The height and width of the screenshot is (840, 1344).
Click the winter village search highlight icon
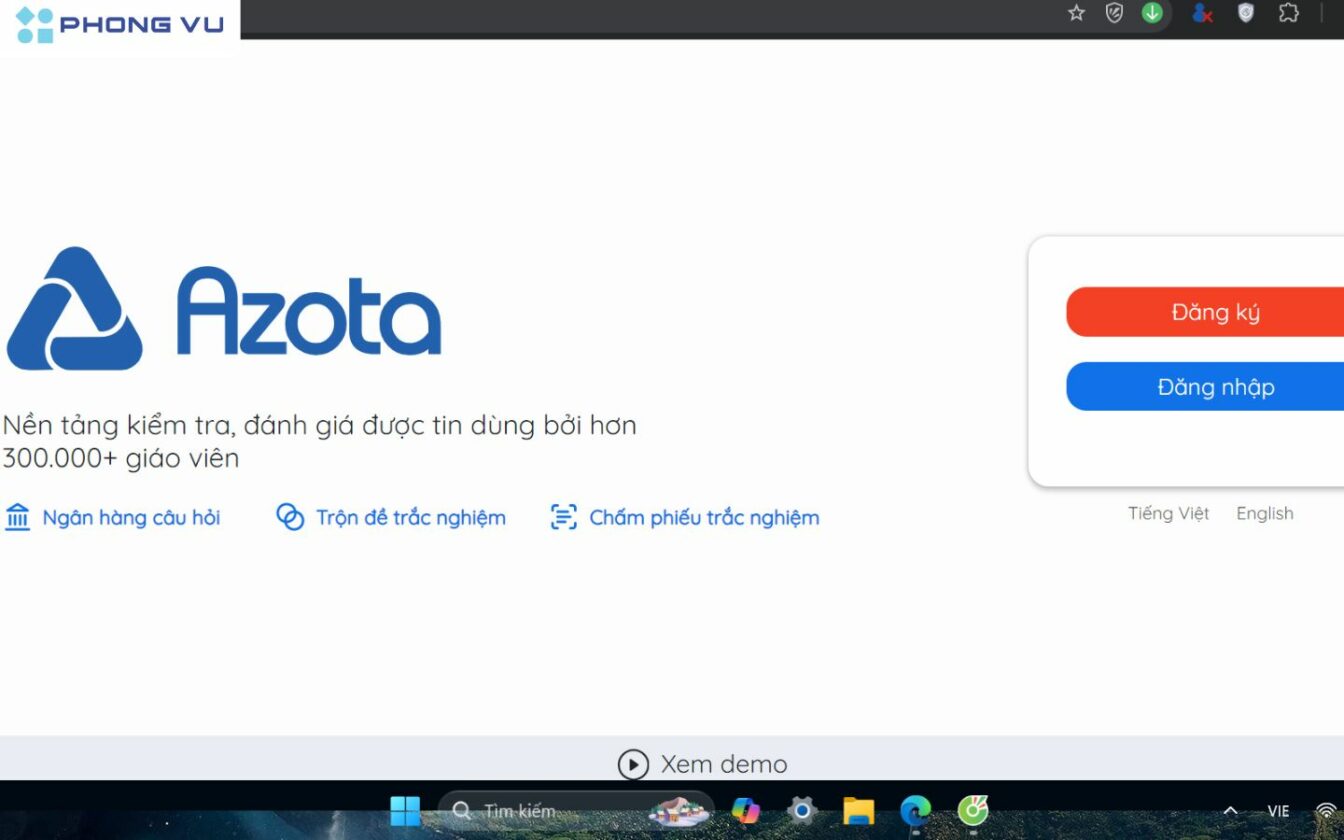679,811
